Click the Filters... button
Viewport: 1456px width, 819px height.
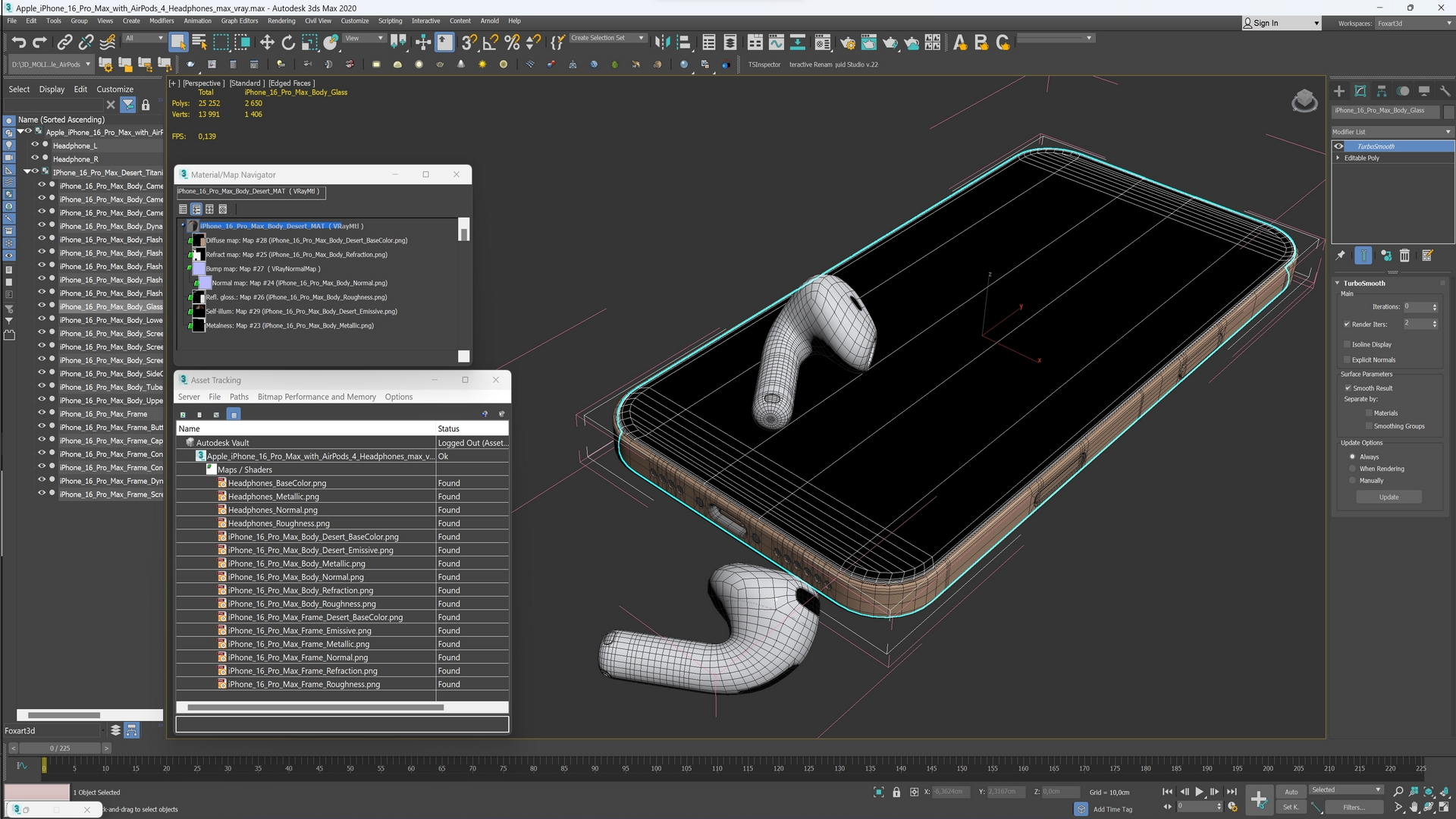(1353, 808)
